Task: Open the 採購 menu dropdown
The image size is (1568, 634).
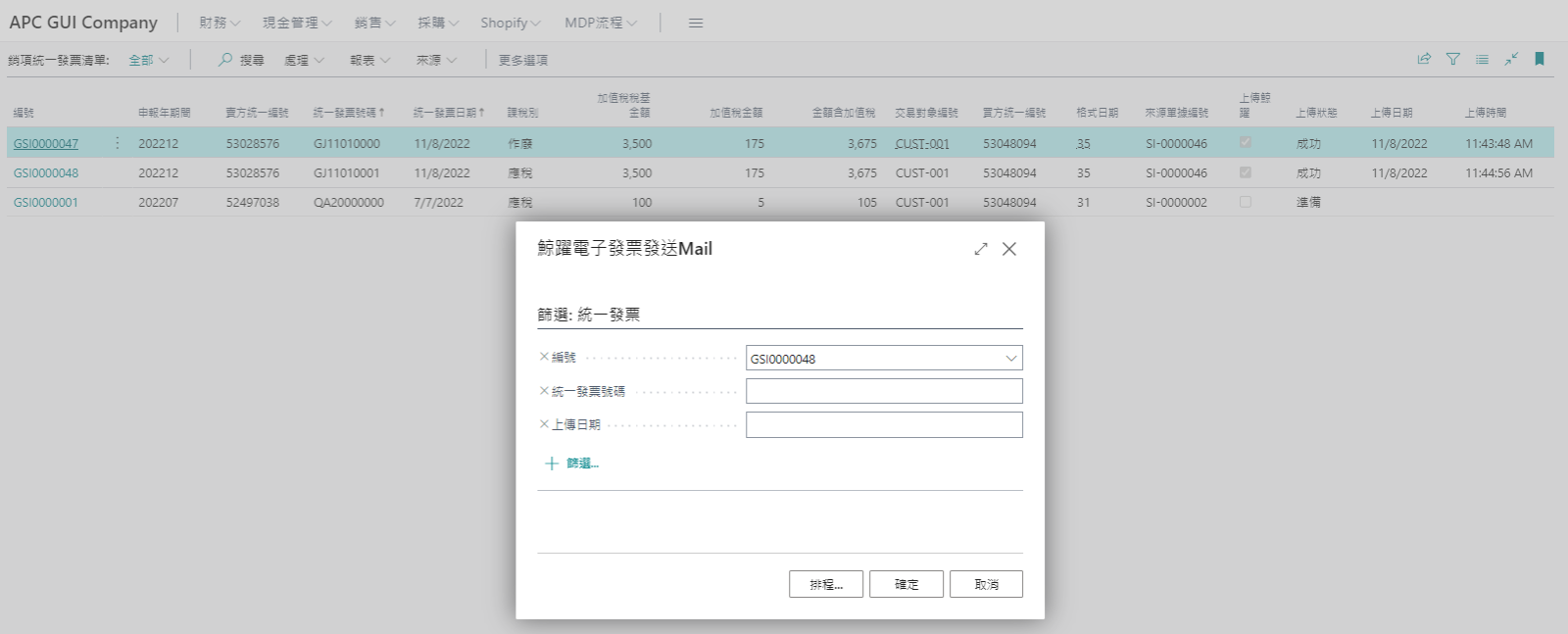Action: click(438, 23)
